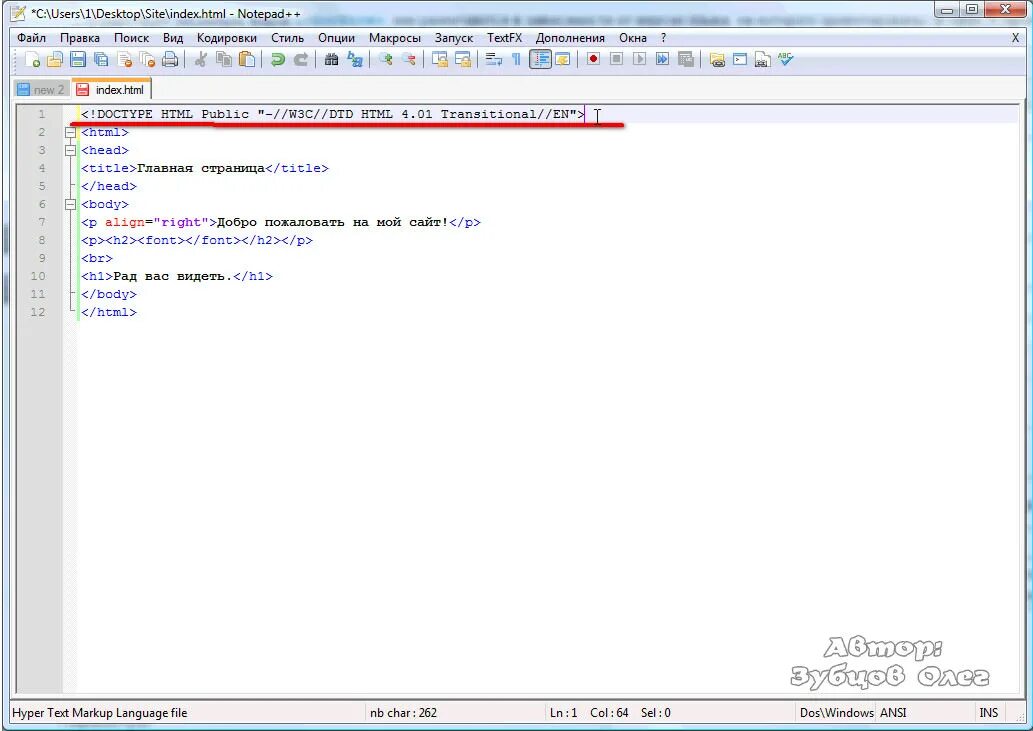Run spell check with the ABC toolbar icon

787,59
